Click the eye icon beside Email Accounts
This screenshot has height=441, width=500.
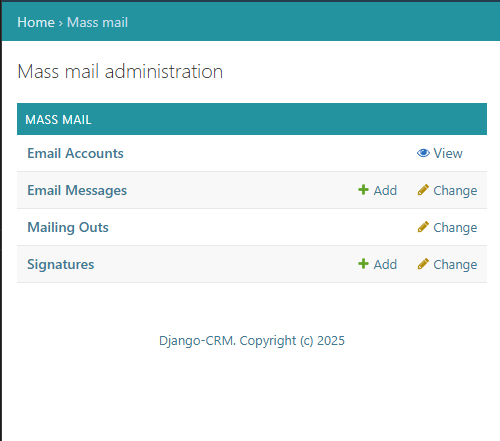[x=423, y=153]
